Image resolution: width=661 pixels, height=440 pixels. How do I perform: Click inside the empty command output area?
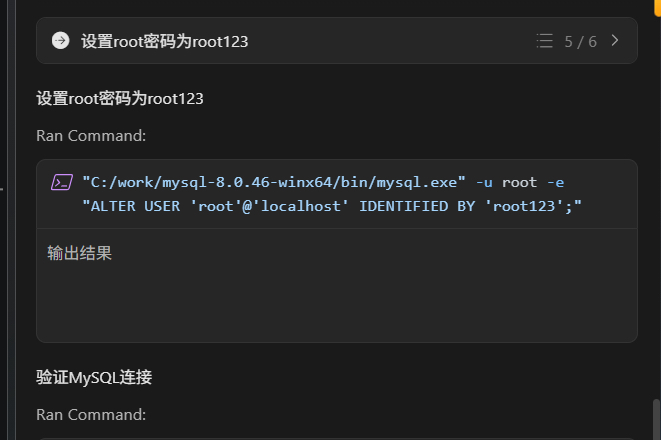coord(337,303)
